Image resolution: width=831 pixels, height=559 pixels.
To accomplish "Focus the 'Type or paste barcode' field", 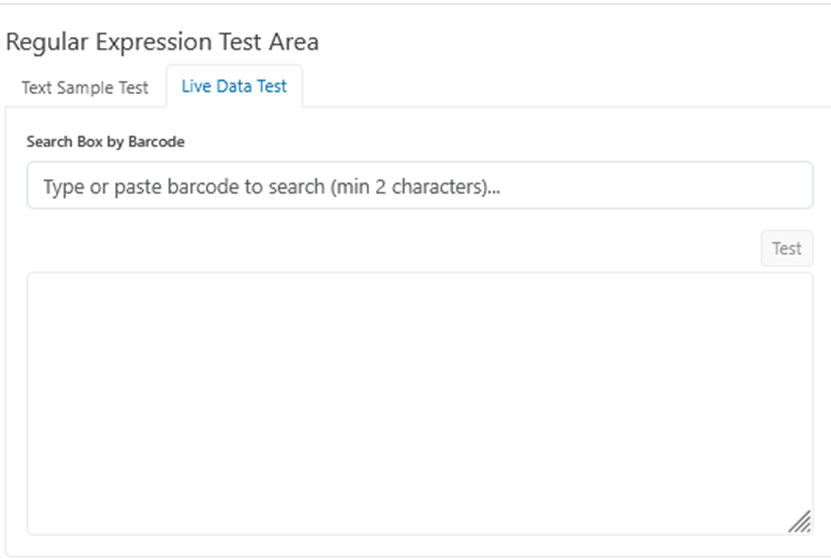I will (420, 186).
